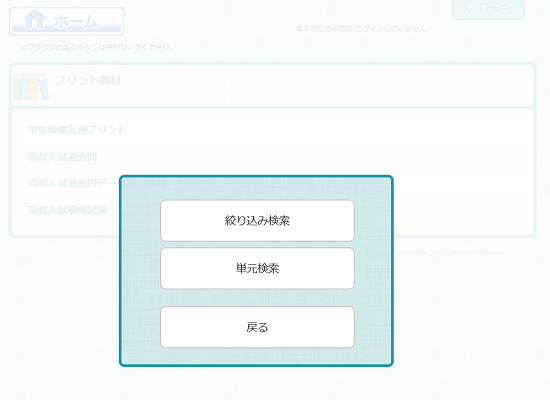Click the login status text at top
The height and width of the screenshot is (400, 550).
[361, 29]
